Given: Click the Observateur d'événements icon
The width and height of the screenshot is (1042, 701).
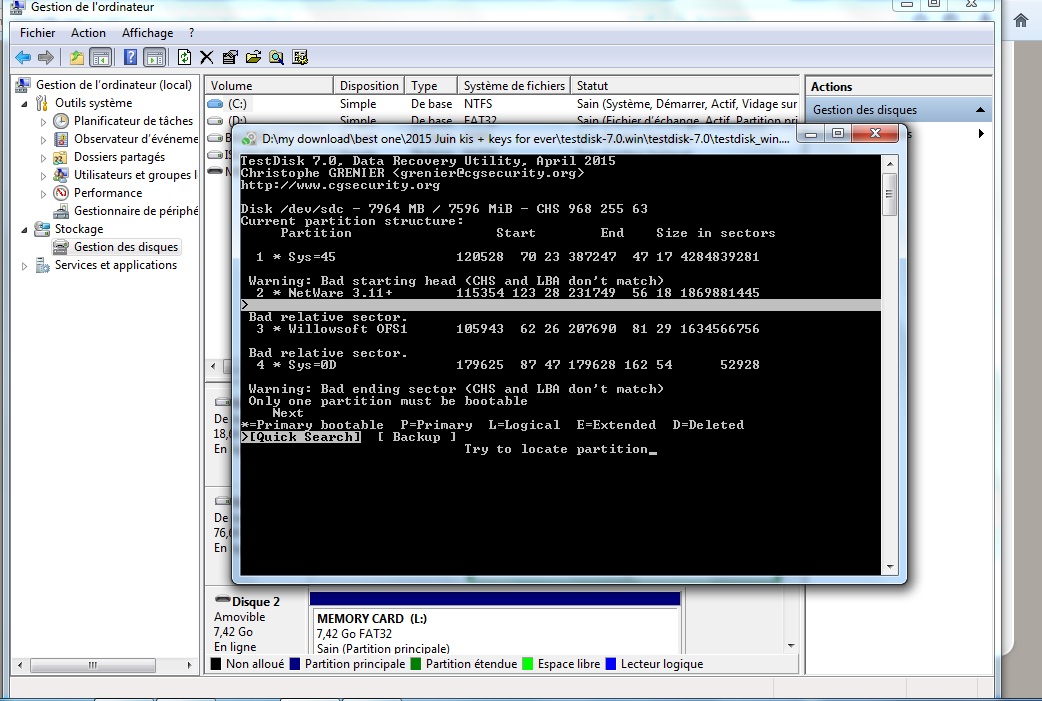Looking at the screenshot, I should [x=61, y=139].
